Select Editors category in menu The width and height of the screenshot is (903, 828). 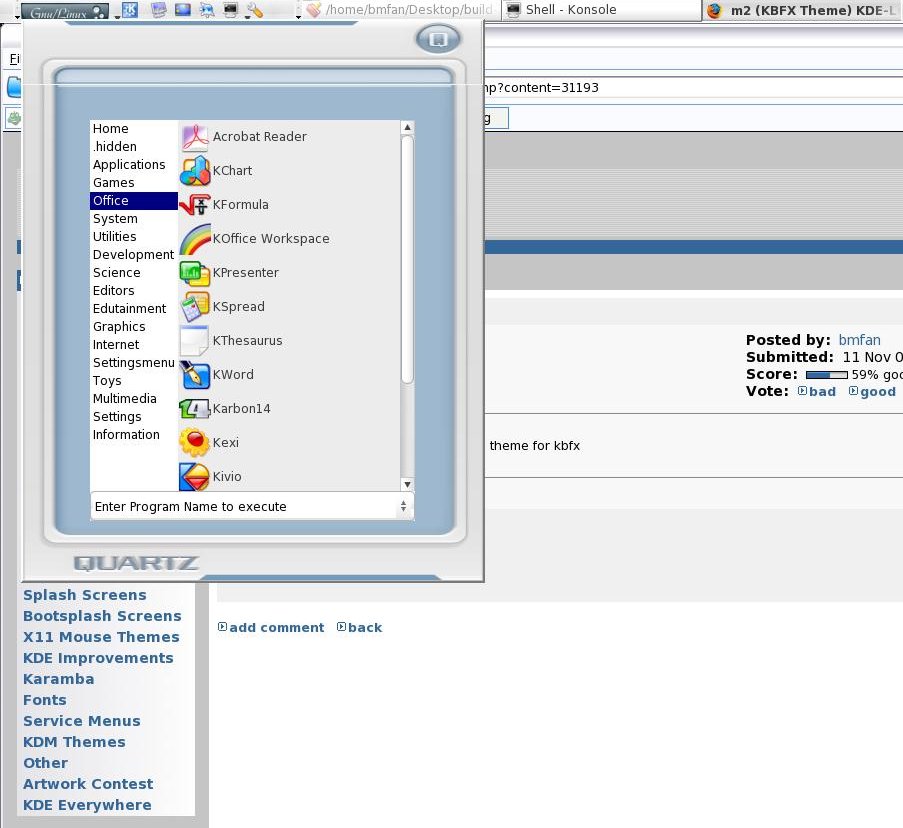click(x=134, y=290)
